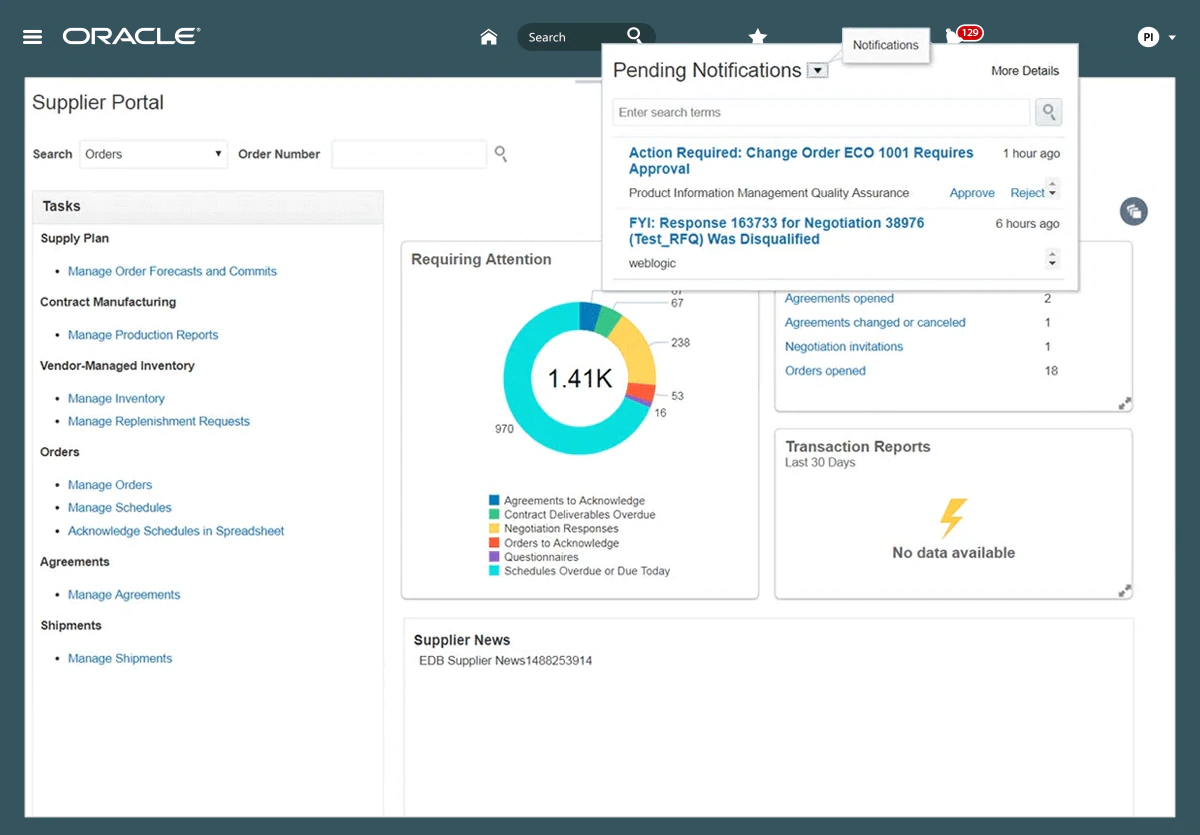Image resolution: width=1200 pixels, height=835 pixels.
Task: Open the Manage Shipments task
Action: click(x=120, y=658)
